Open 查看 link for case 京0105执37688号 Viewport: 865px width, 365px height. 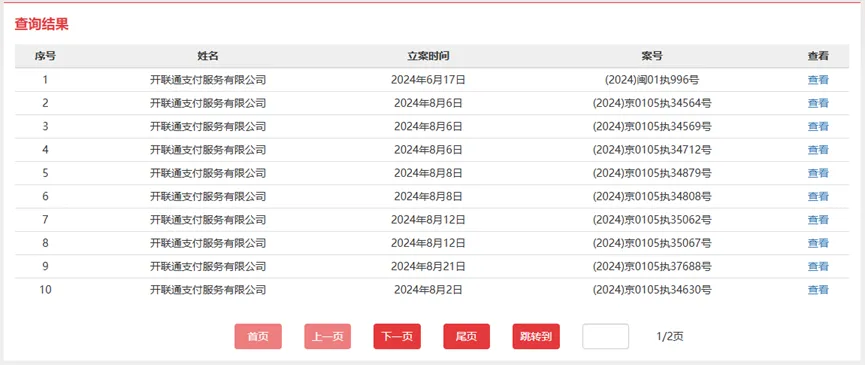tap(818, 266)
